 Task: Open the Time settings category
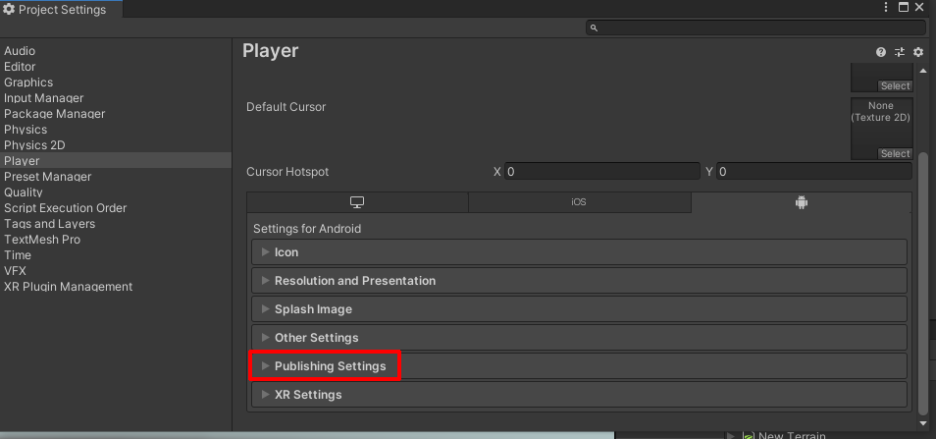17,255
